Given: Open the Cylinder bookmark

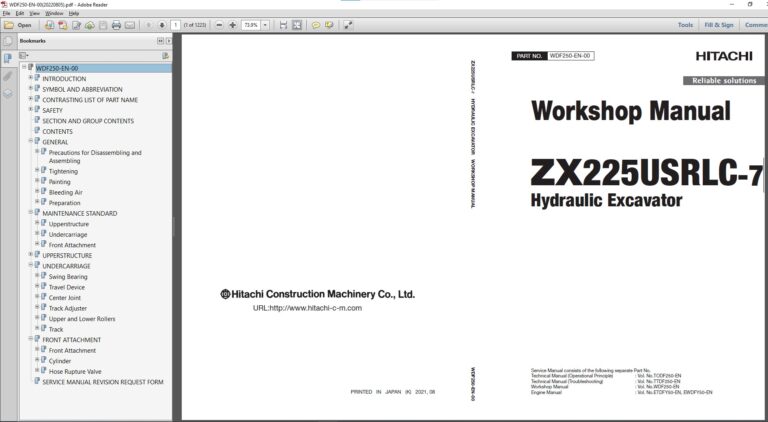Looking at the screenshot, I should pyautogui.click(x=60, y=361).
